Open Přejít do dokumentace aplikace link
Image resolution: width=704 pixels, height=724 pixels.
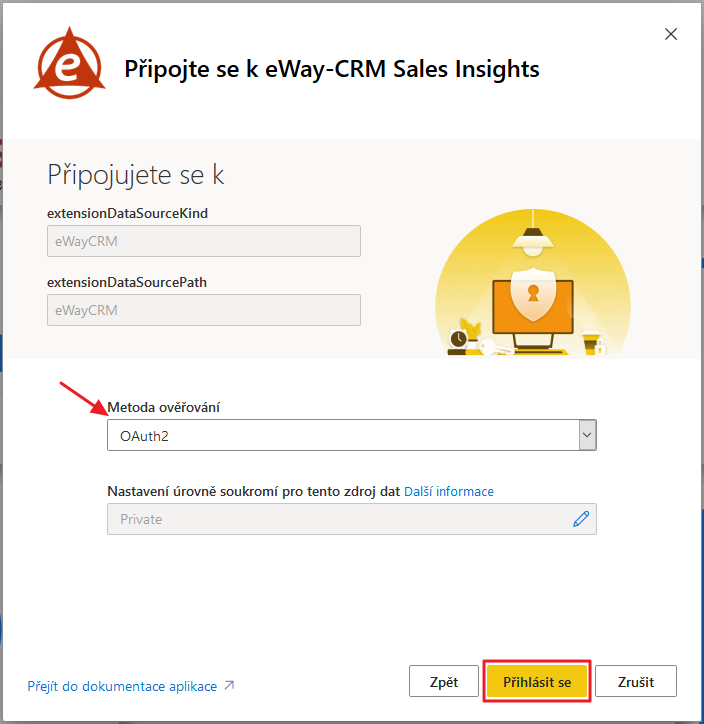coord(122,686)
